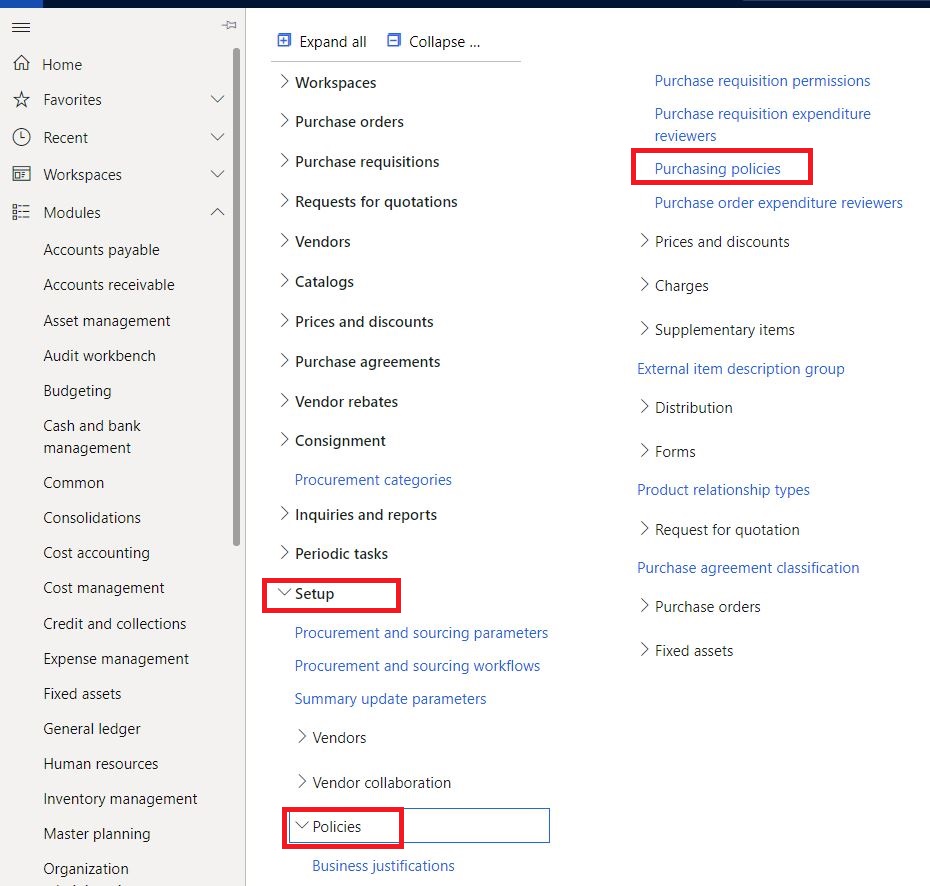Select the Human resources module
930x886 pixels.
tap(100, 763)
